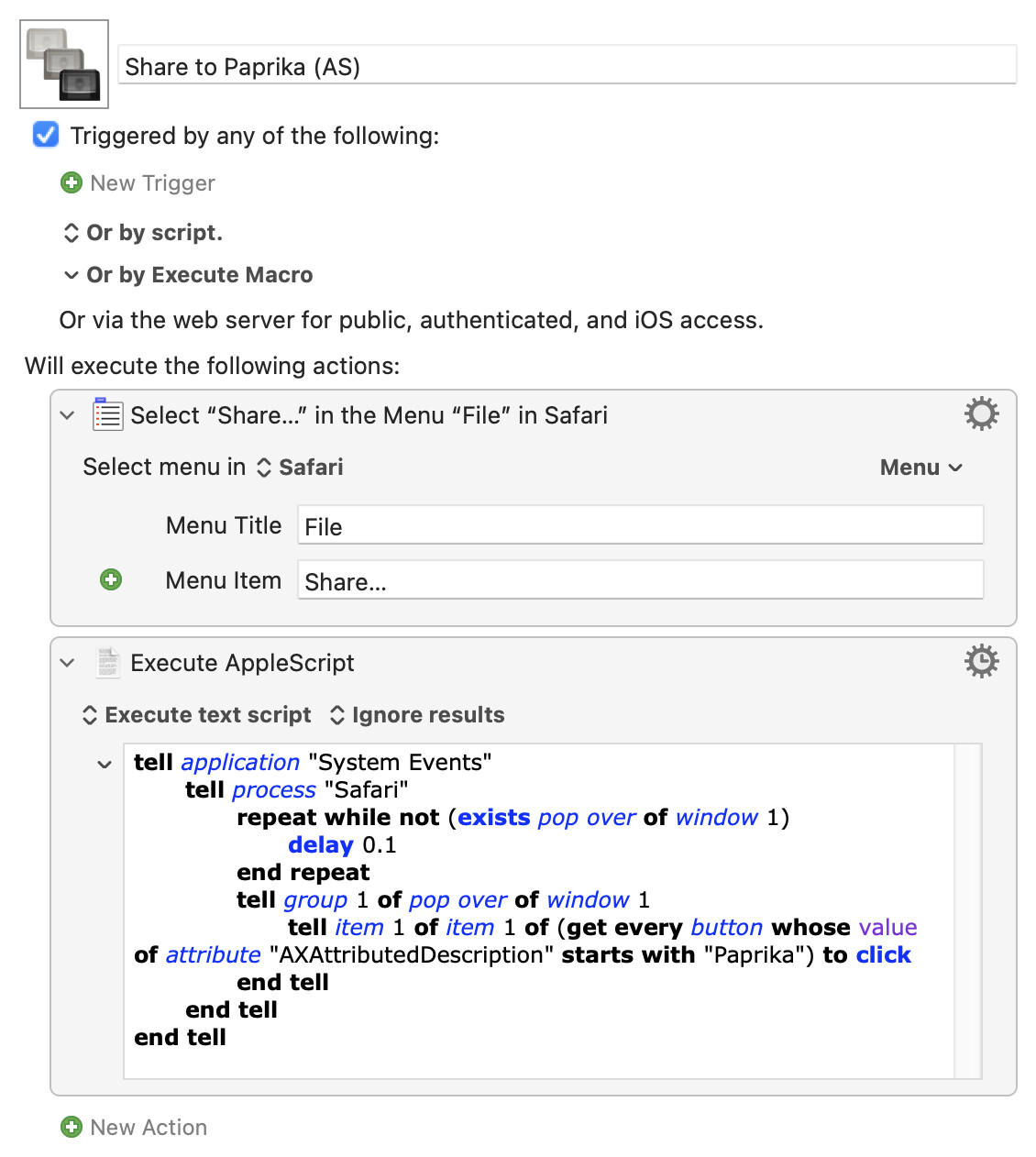The width and height of the screenshot is (1036, 1157).
Task: Open the Execute text script popup
Action: [197, 715]
